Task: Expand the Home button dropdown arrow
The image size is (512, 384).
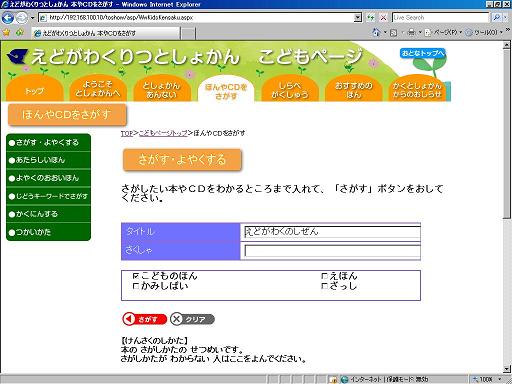Action: click(x=385, y=32)
